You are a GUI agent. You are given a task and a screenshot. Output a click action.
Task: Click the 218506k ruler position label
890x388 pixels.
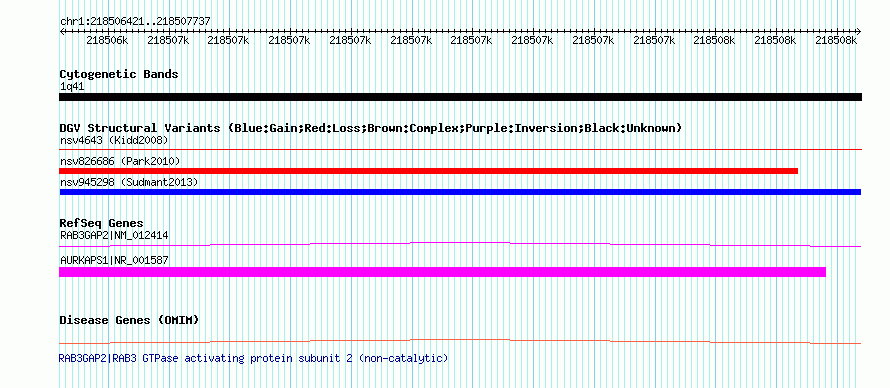107,40
